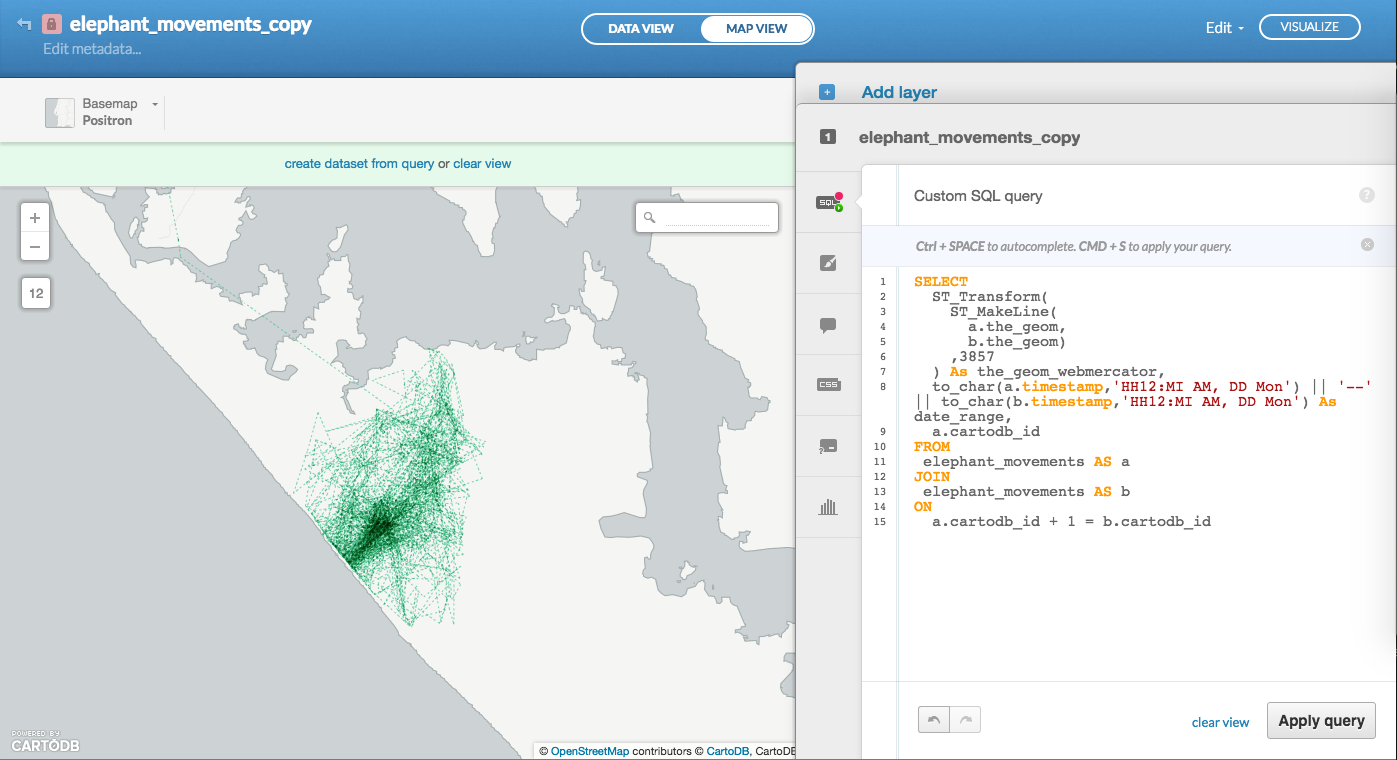
Task: Switch to DATA VIEW
Action: (x=641, y=29)
